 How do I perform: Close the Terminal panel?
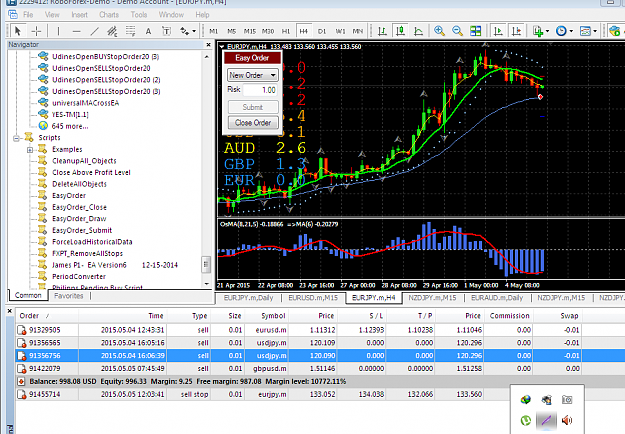click(10, 311)
